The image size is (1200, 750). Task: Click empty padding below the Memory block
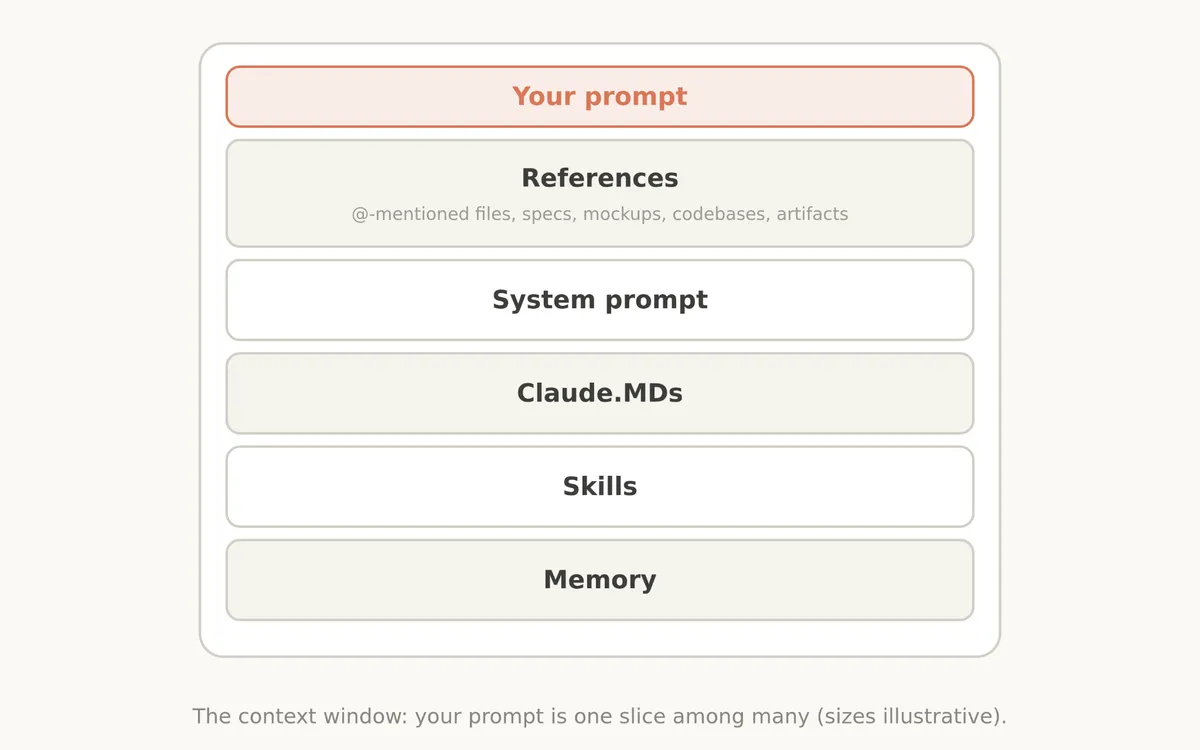click(600, 638)
